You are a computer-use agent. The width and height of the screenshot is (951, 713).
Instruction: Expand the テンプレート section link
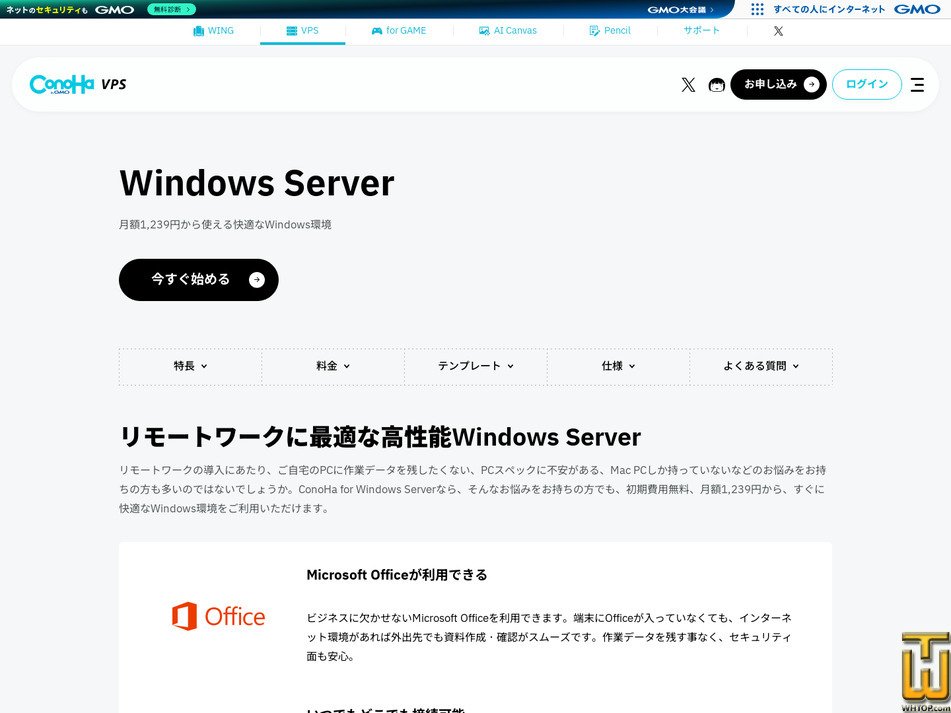click(x=476, y=366)
